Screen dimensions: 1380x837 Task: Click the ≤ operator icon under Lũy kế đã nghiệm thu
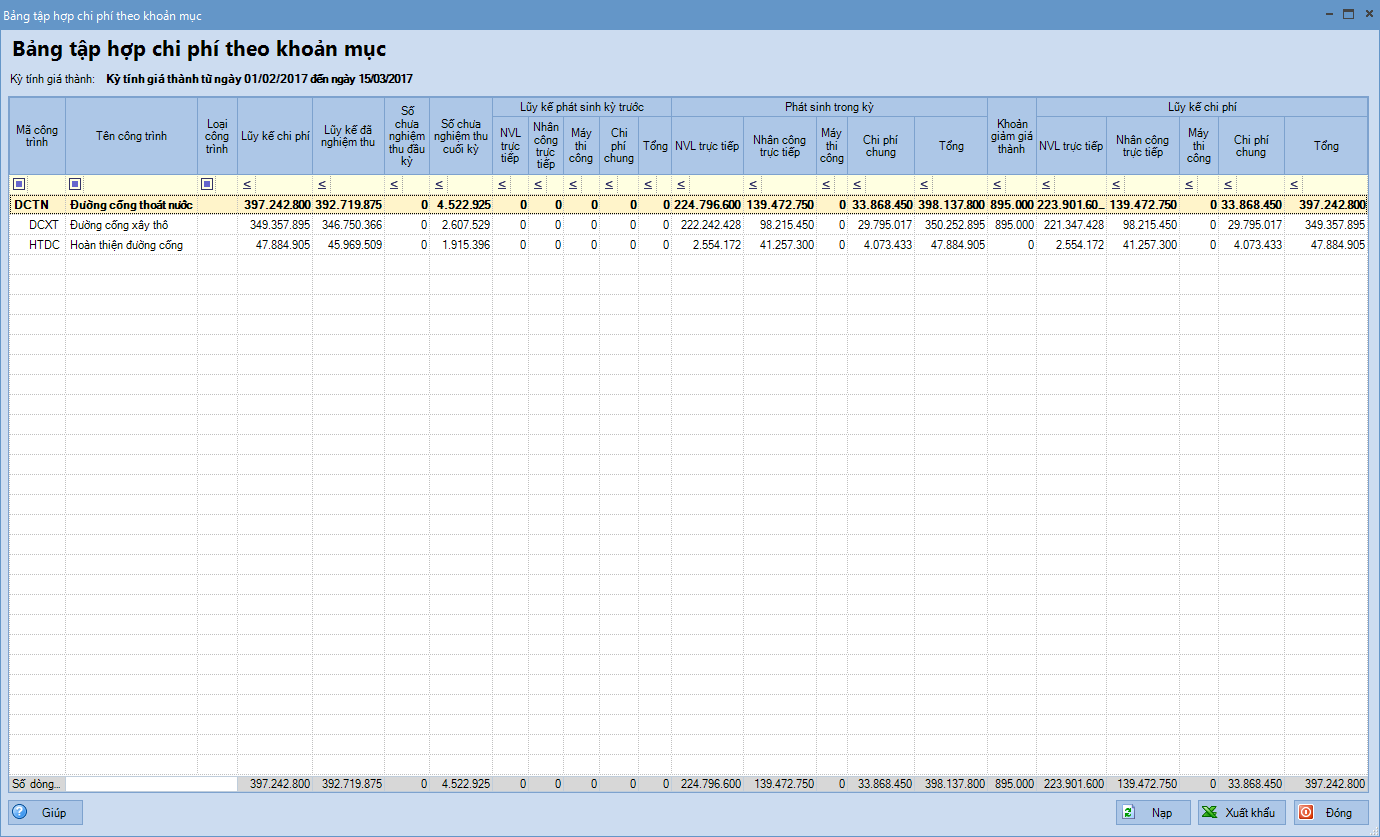322,184
